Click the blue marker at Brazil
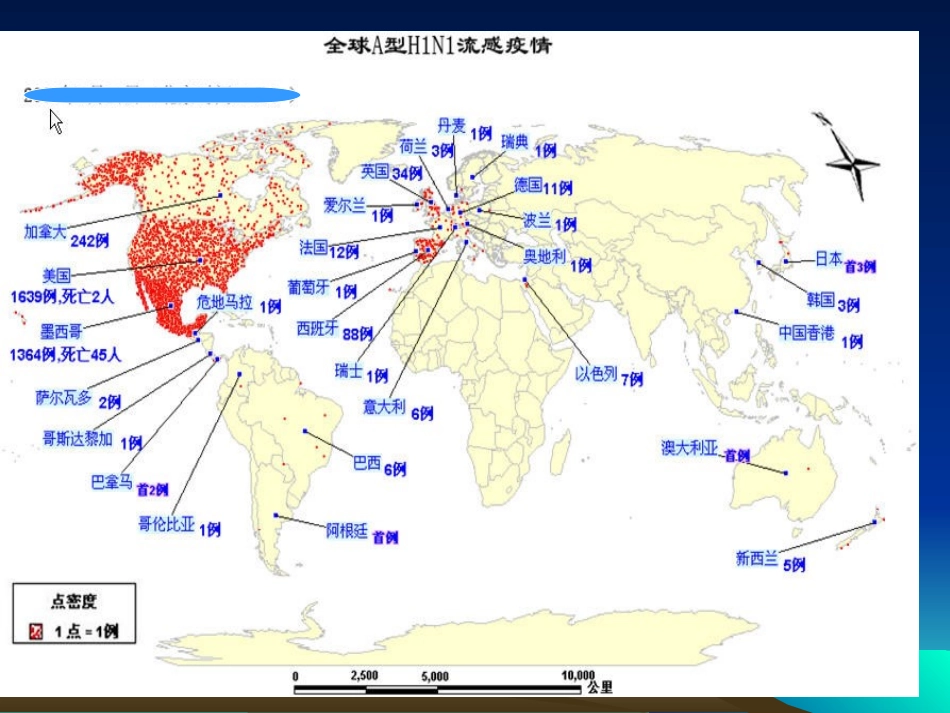 [305, 431]
